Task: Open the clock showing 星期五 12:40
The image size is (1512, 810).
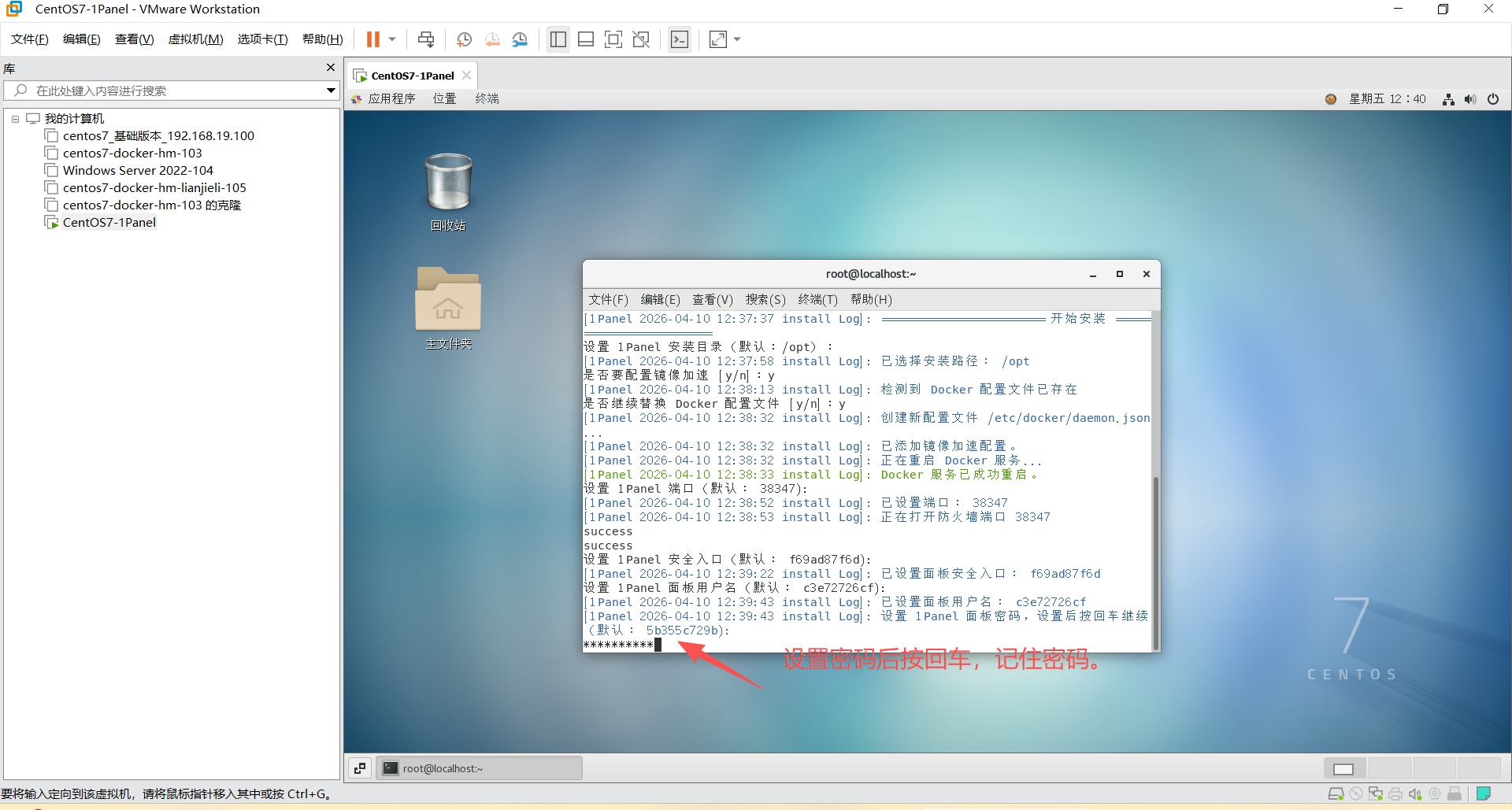Action: coord(1388,99)
